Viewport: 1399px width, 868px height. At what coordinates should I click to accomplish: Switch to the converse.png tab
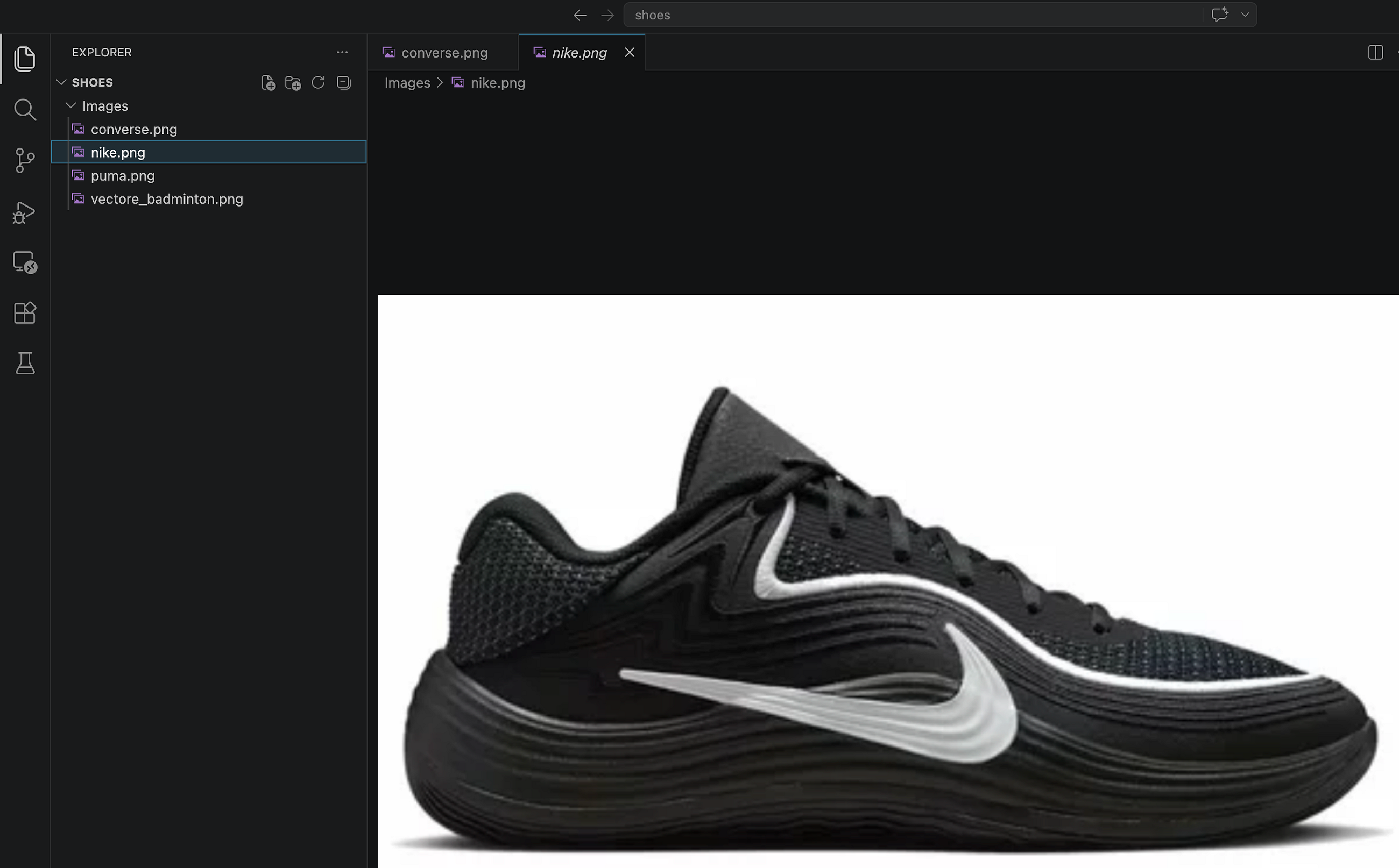[443, 52]
